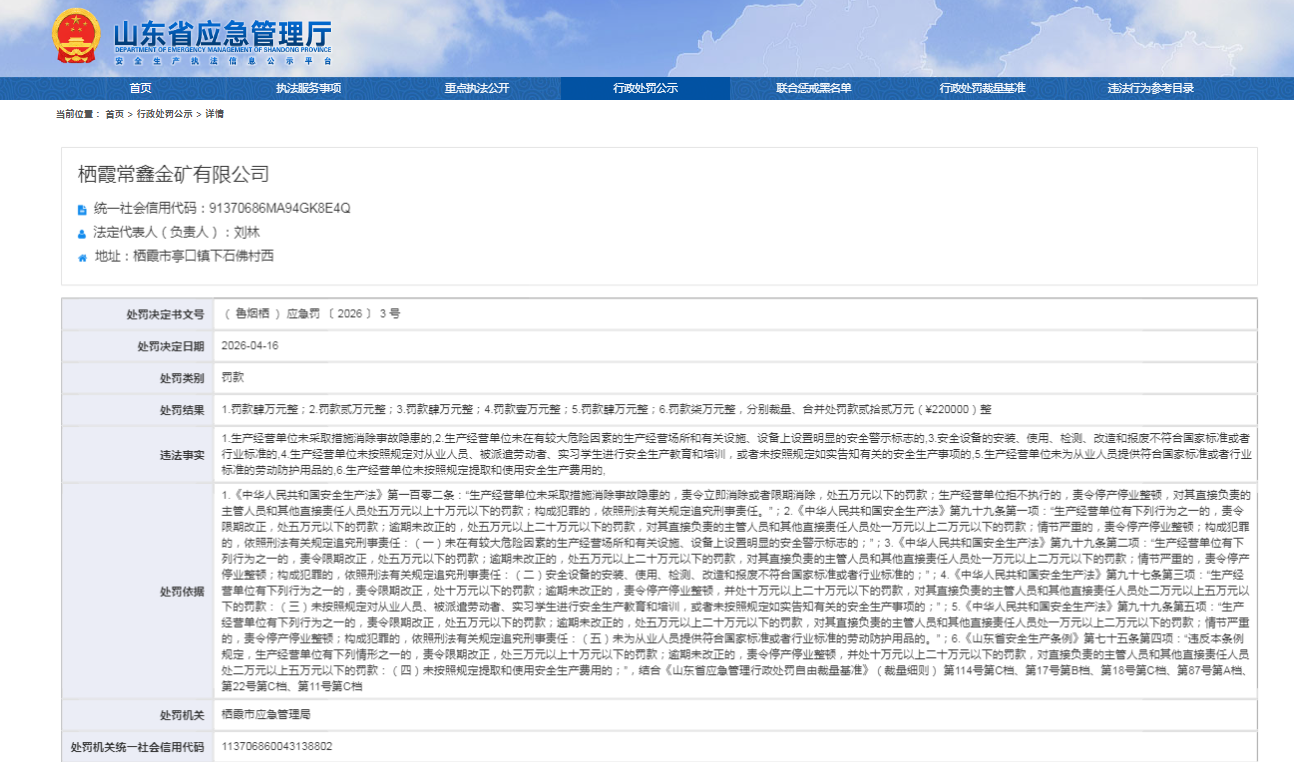Click the company name 栖霞常鑫金矿有限公司
Viewport: 1294px width, 762px height.
pos(174,174)
